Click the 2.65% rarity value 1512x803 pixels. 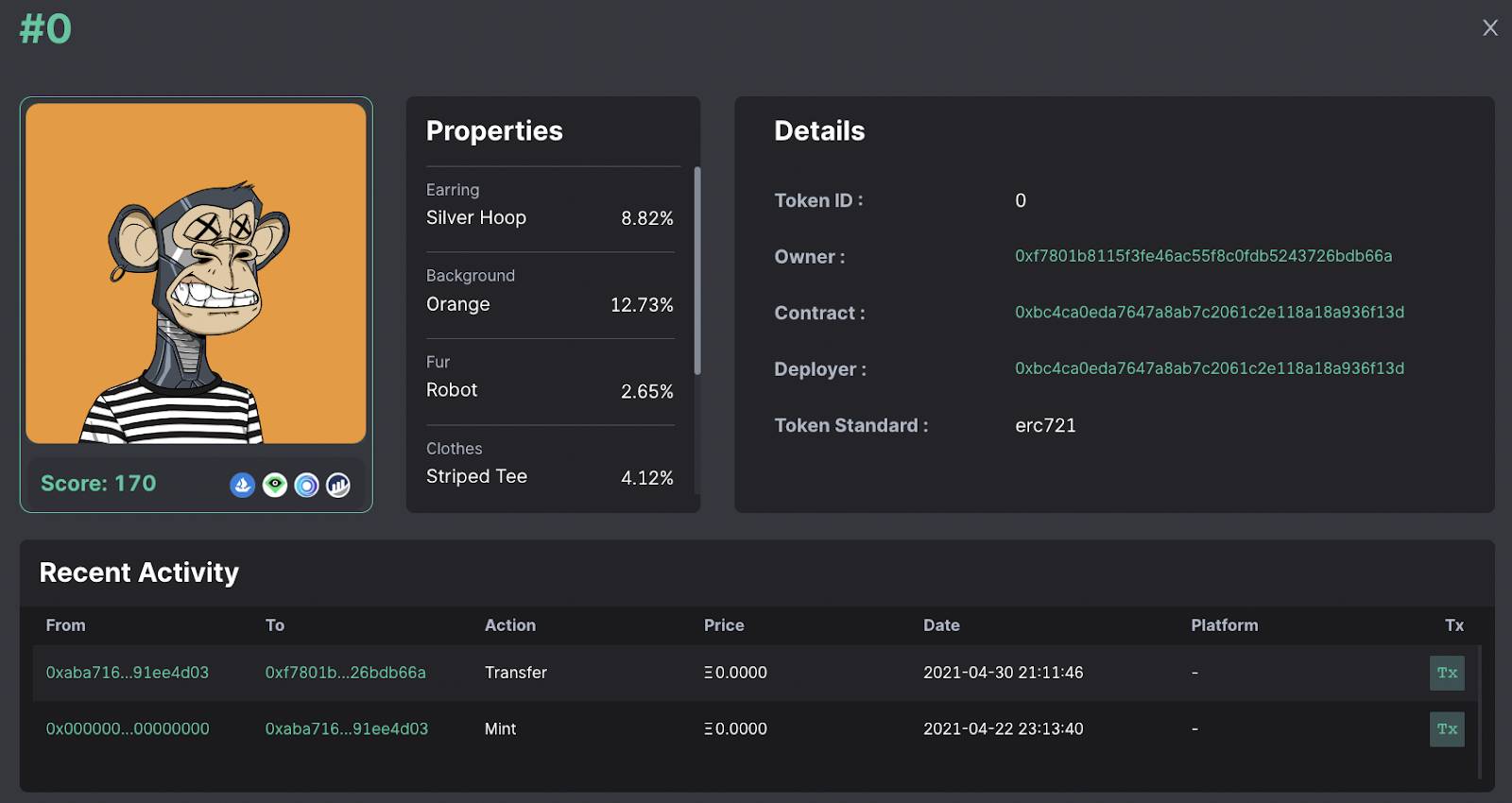click(x=646, y=391)
